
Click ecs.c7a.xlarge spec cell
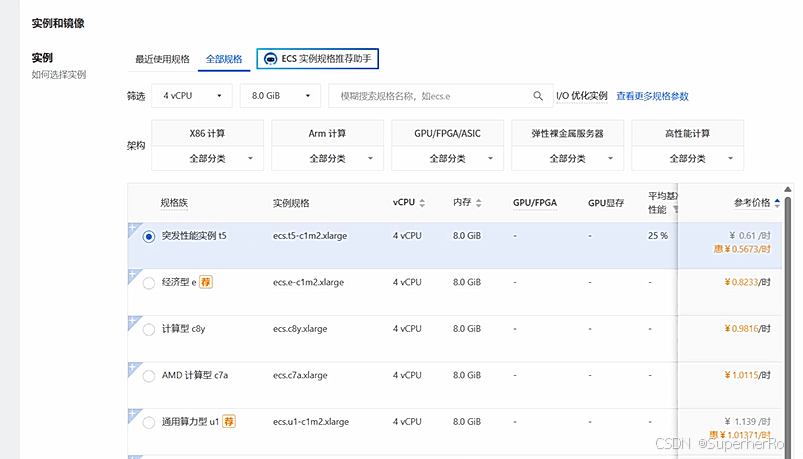click(x=300, y=375)
